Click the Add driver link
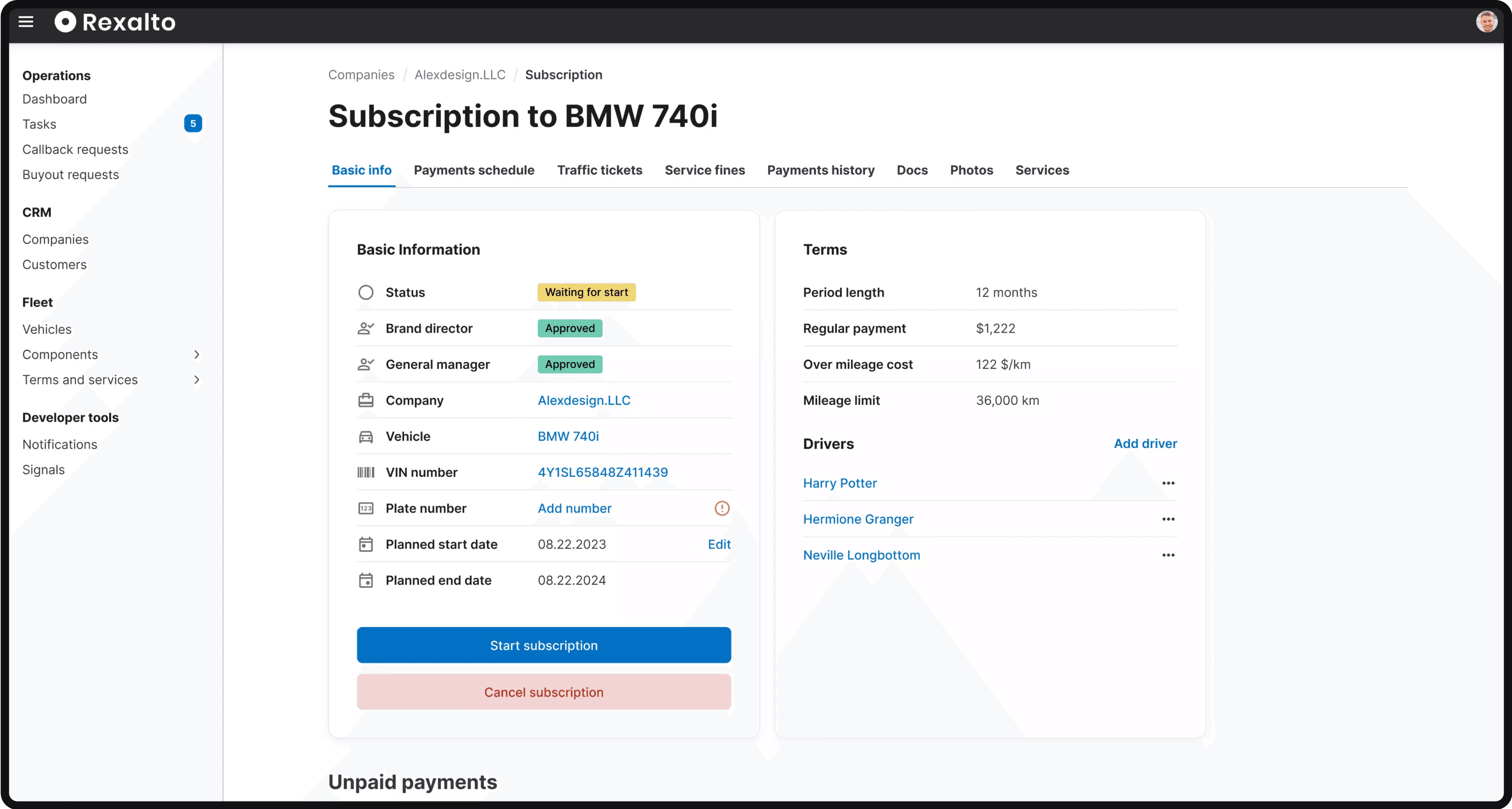This screenshot has width=1512, height=809. coord(1145,444)
